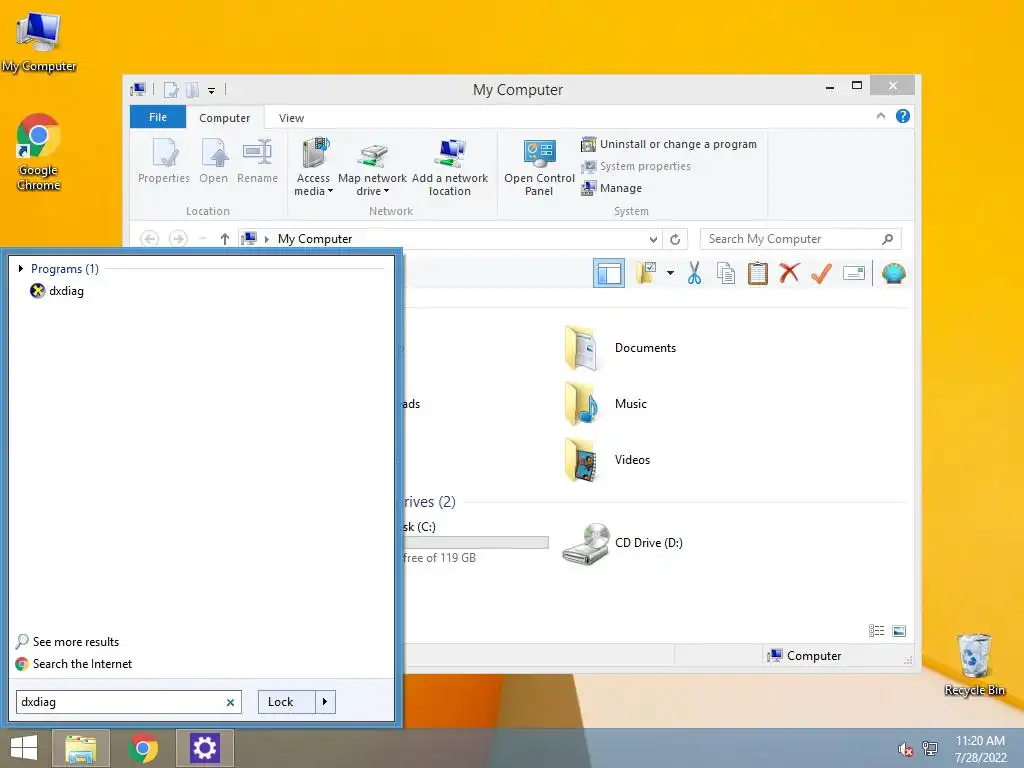Click System properties in ribbon
The width and height of the screenshot is (1024, 768).
636,167
